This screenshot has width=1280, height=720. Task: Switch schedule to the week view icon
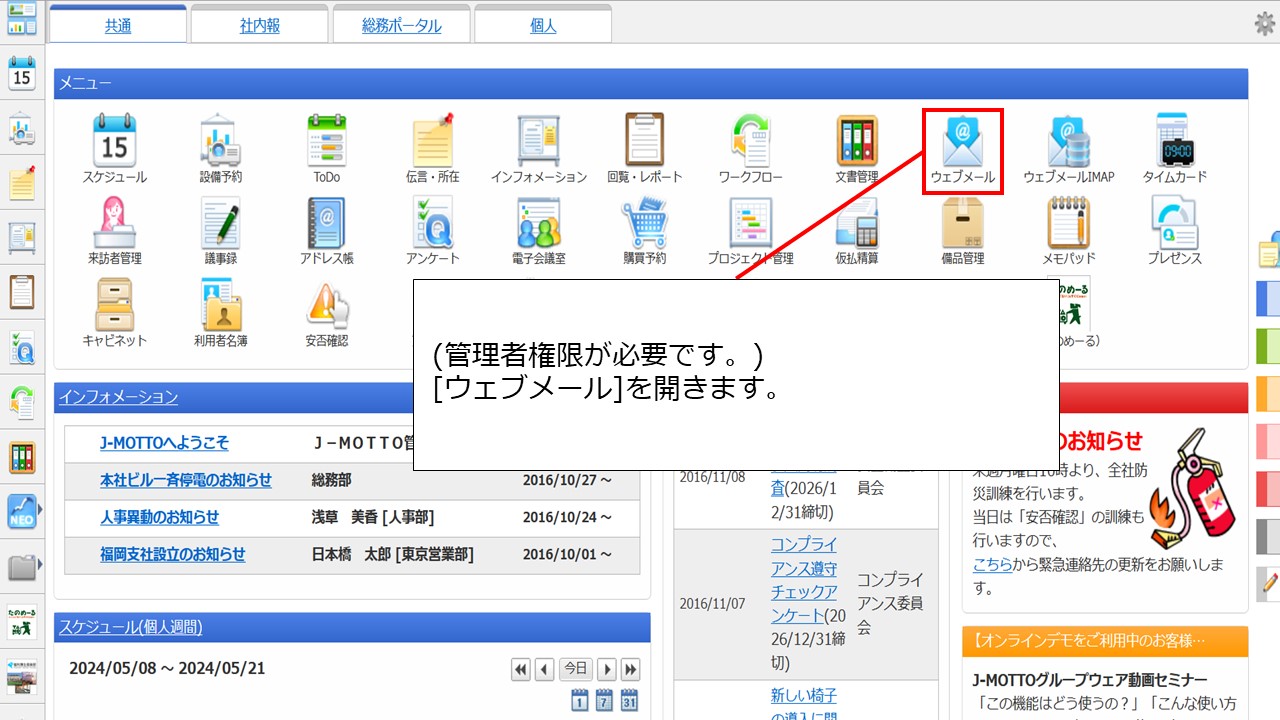click(x=604, y=700)
